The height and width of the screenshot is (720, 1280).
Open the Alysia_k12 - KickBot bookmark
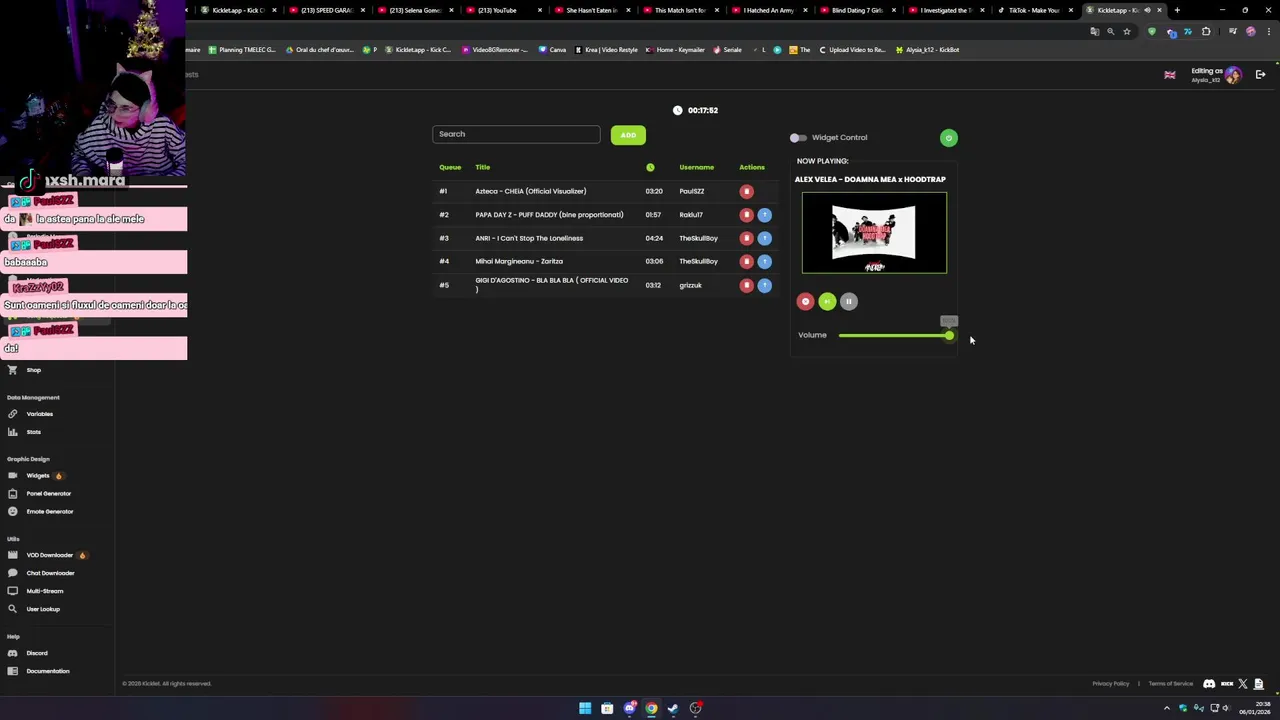pyautogui.click(x=927, y=50)
